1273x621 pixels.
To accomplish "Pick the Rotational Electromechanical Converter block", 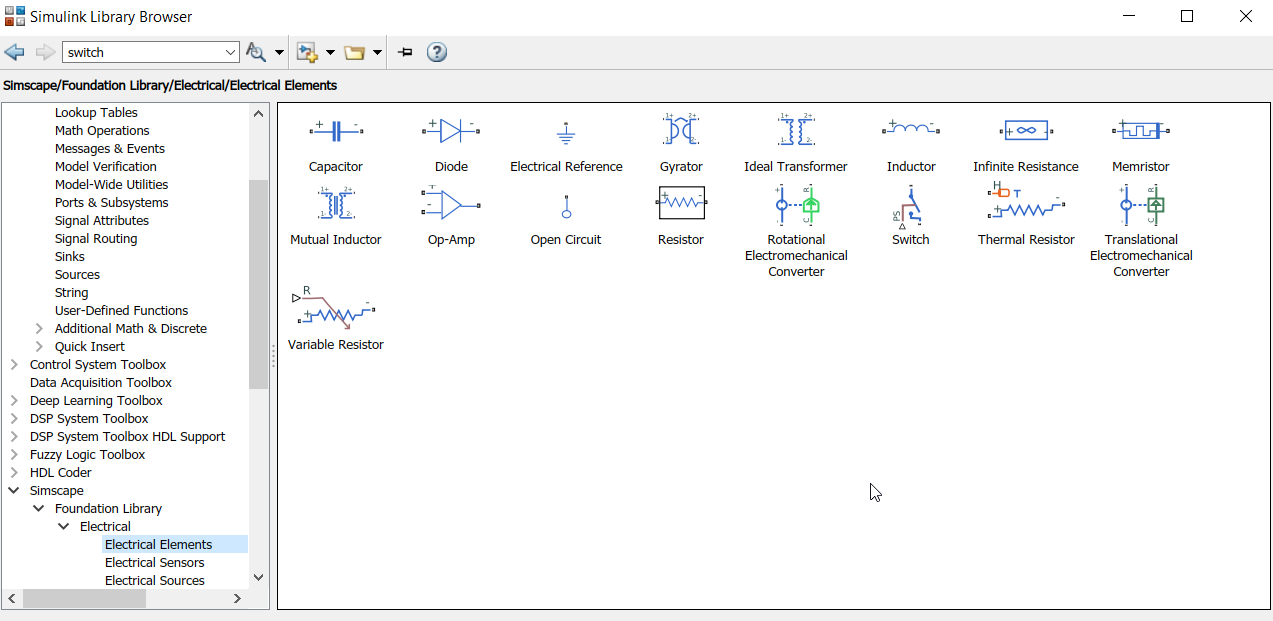I will [x=796, y=204].
